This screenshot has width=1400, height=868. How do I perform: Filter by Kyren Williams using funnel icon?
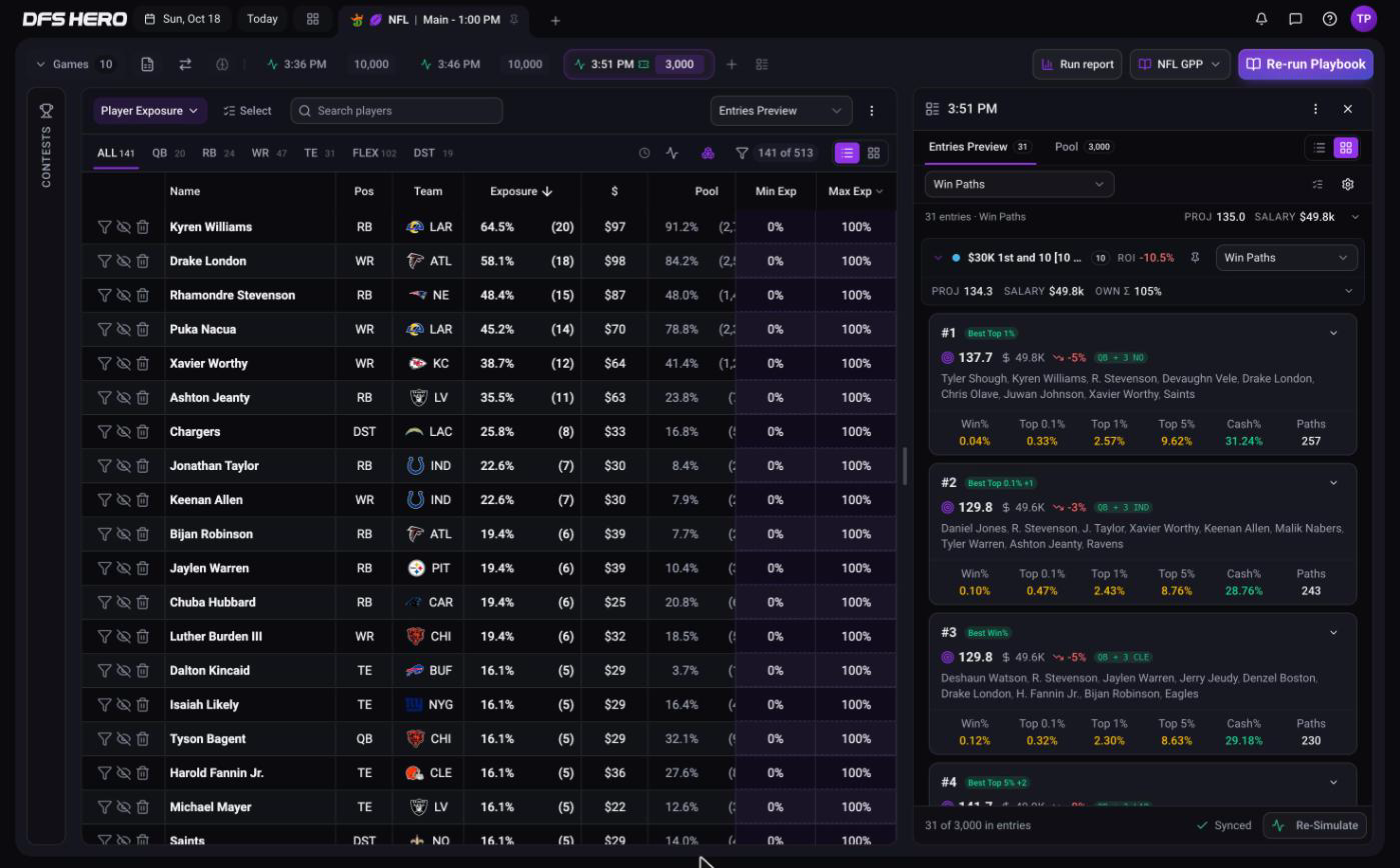pyautogui.click(x=104, y=227)
